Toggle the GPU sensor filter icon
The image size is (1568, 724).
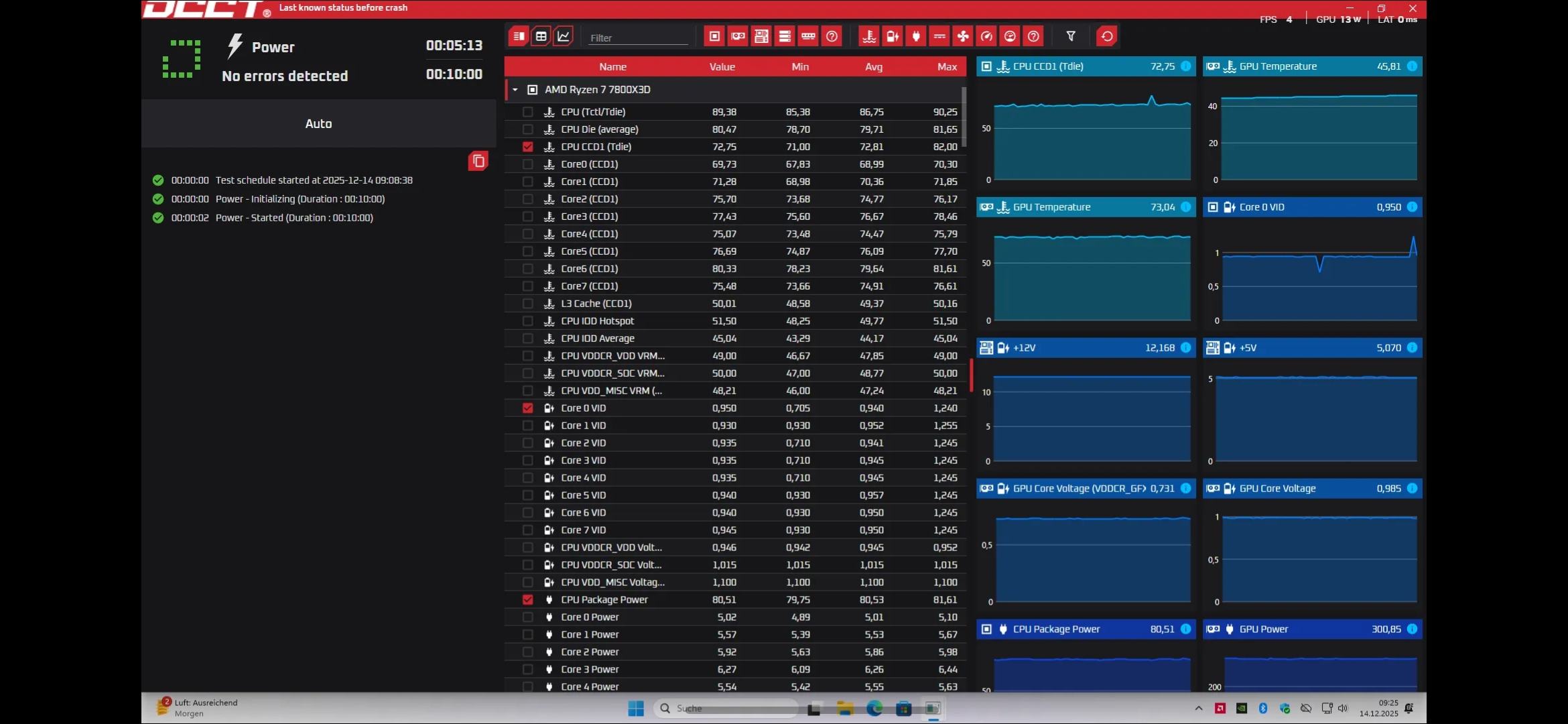(738, 36)
